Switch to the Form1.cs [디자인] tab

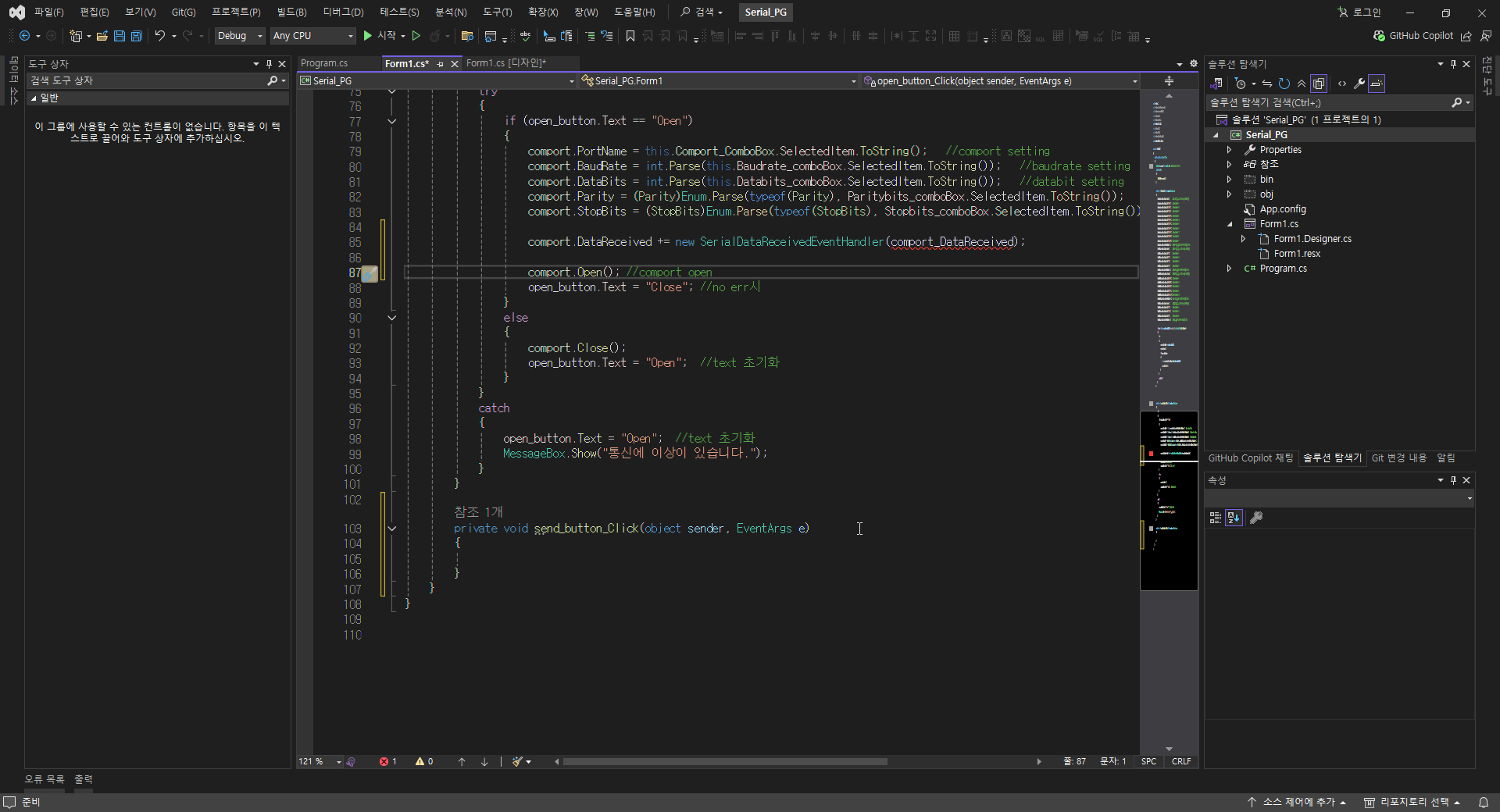506,63
